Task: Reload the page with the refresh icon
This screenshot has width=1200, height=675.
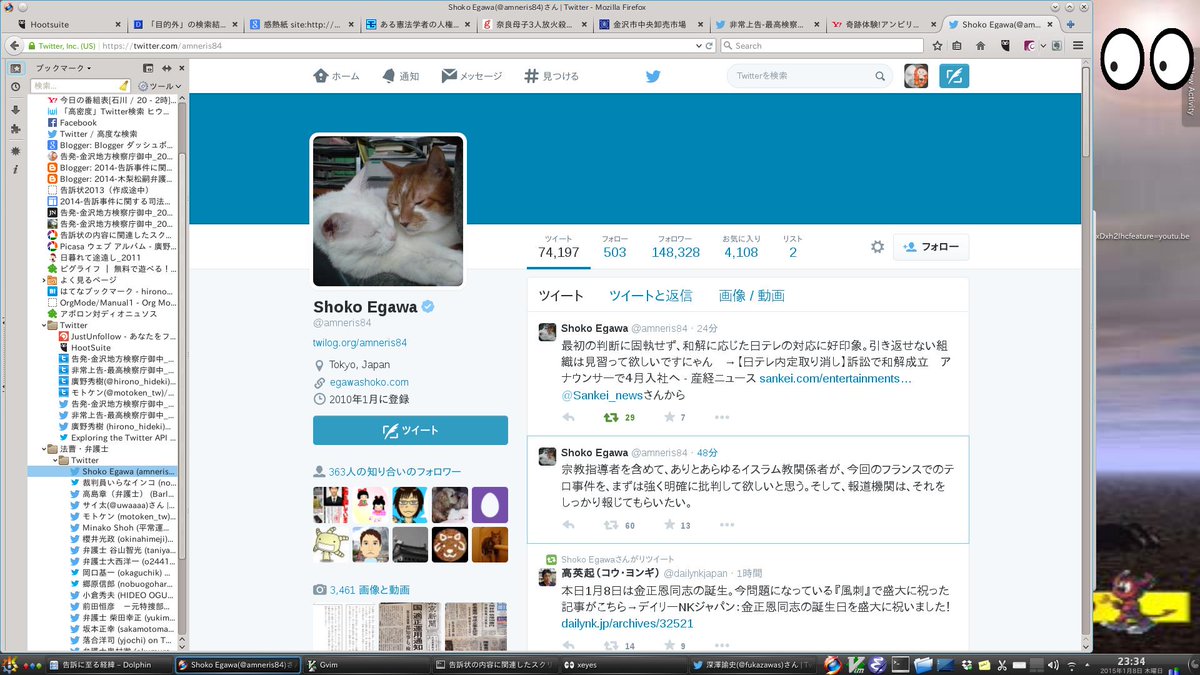Action: [x=710, y=45]
